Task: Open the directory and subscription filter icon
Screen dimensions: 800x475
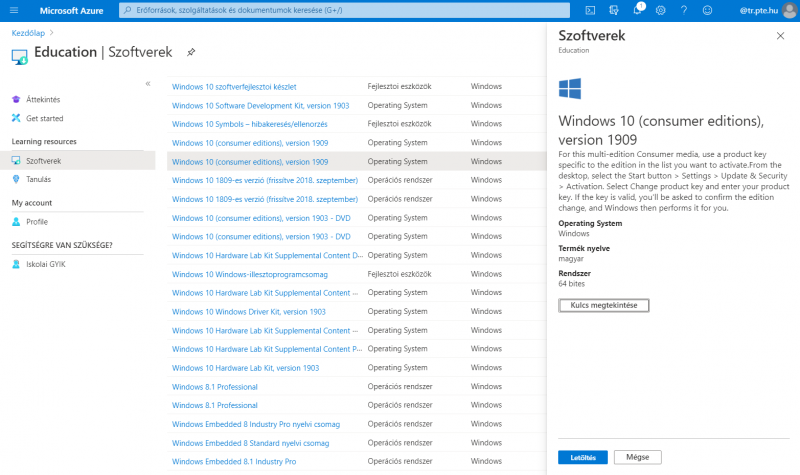Action: pyautogui.click(x=614, y=10)
